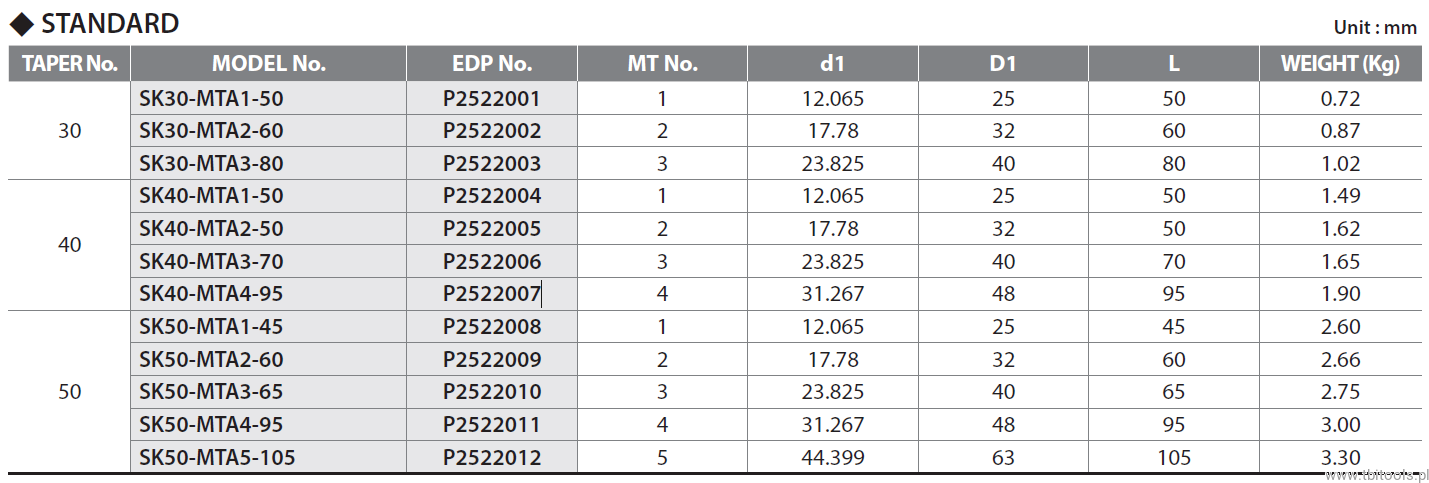This screenshot has height=483, width=1429.
Task: Select the SK30-MTA1-50 model cell
Action: pos(211,98)
